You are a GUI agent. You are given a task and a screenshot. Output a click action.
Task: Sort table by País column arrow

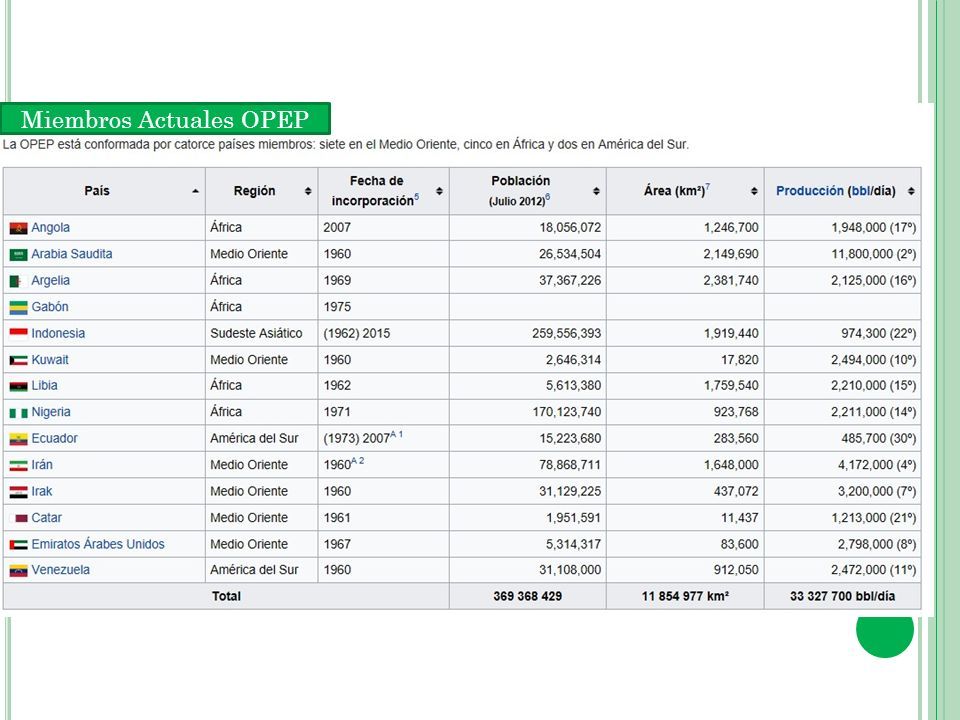tap(195, 191)
